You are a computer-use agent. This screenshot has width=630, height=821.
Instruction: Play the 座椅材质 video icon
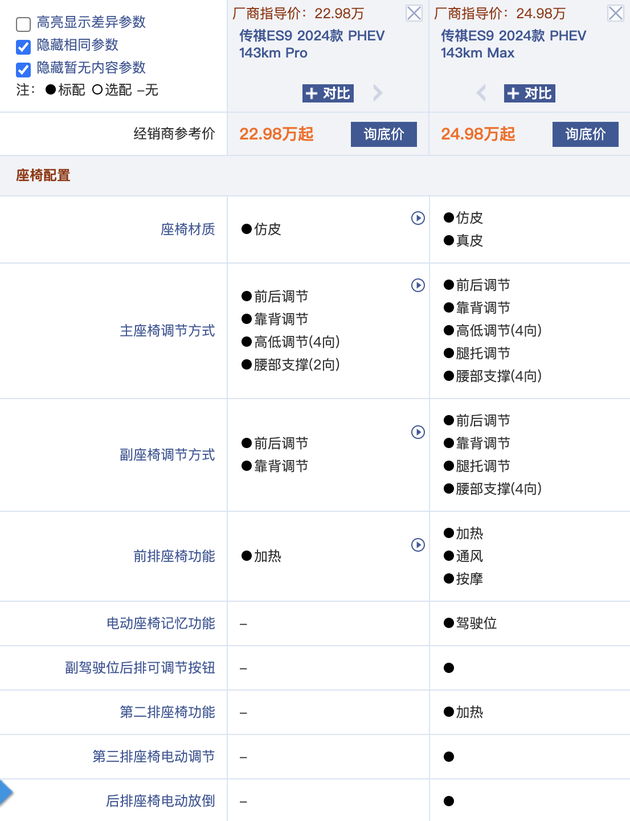(x=418, y=218)
